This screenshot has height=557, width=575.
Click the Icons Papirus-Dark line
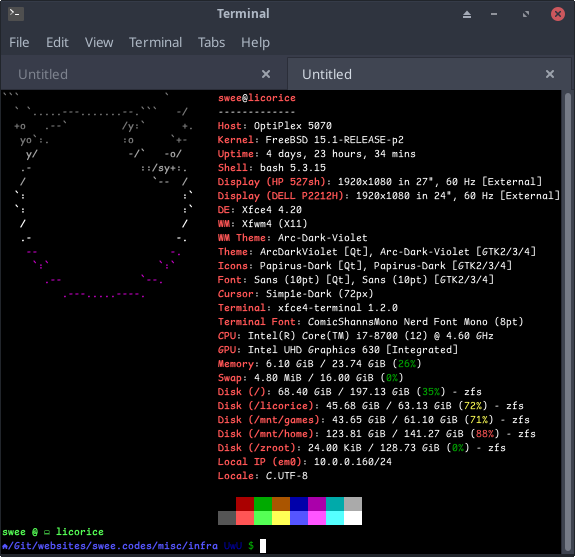tap(365, 265)
